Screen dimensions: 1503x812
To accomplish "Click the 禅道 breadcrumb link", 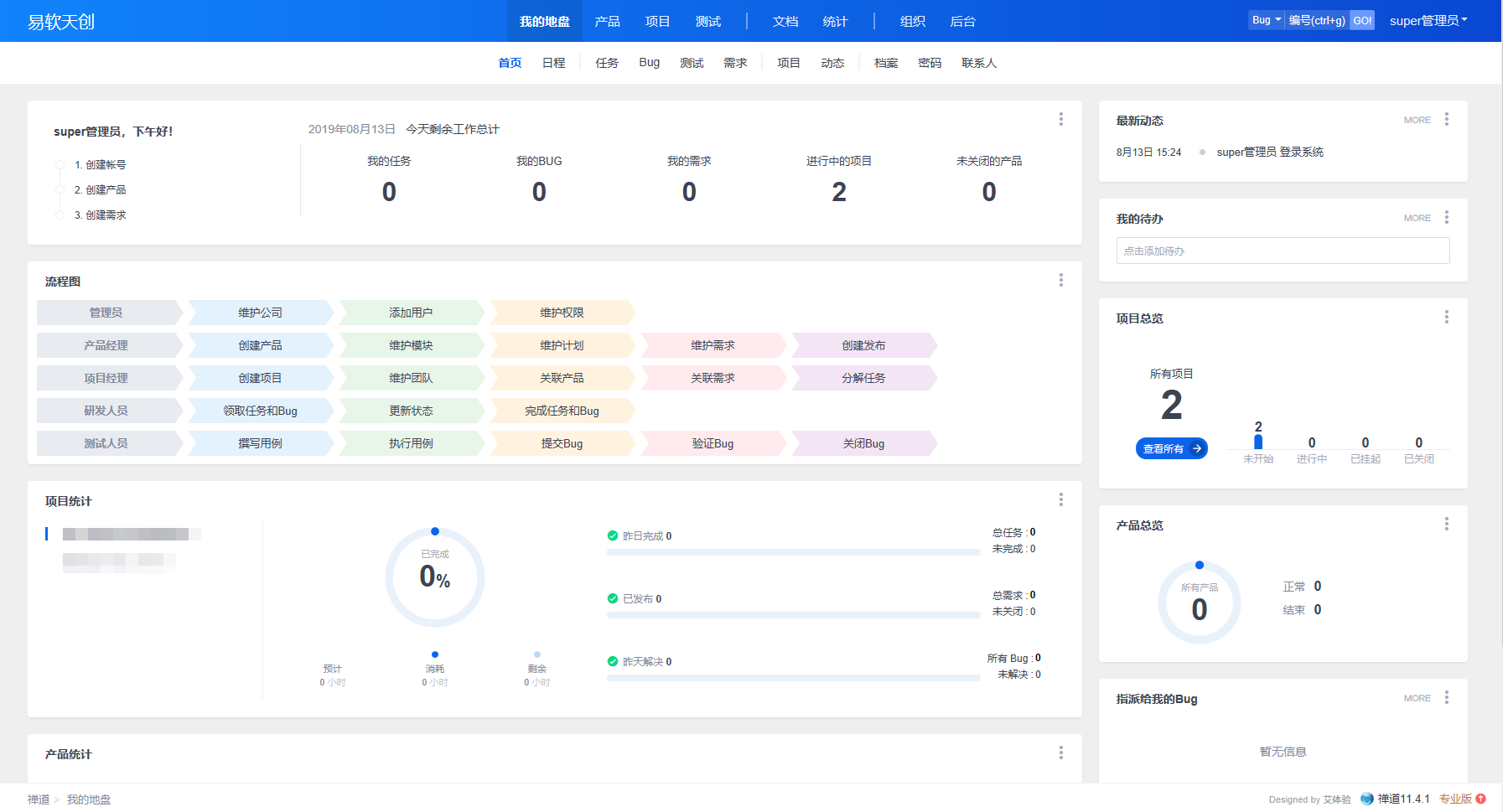I will pos(39,799).
